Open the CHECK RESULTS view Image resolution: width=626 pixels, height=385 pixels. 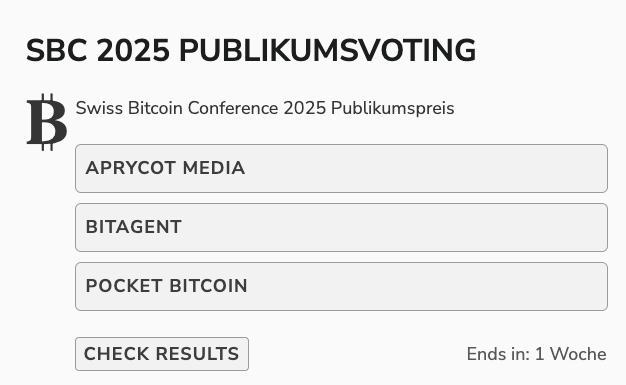pos(162,354)
